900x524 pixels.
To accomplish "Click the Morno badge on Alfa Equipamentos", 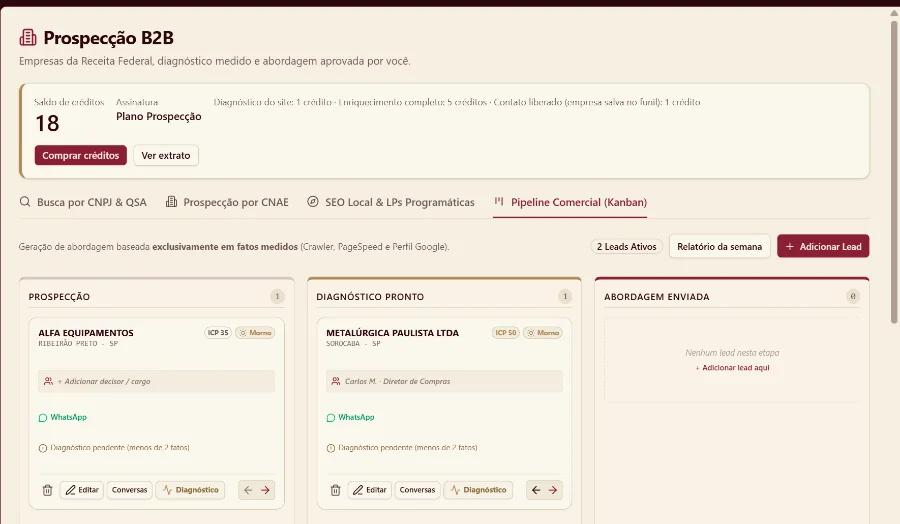I will point(255,333).
